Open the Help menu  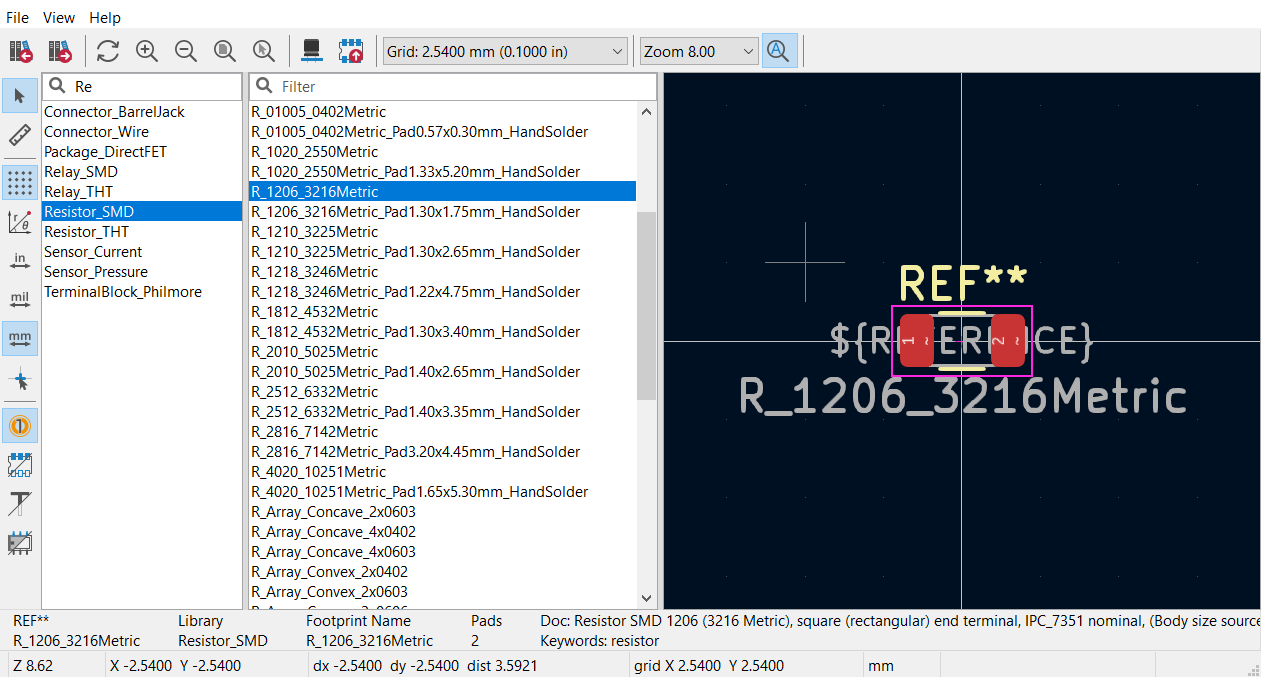pos(105,17)
